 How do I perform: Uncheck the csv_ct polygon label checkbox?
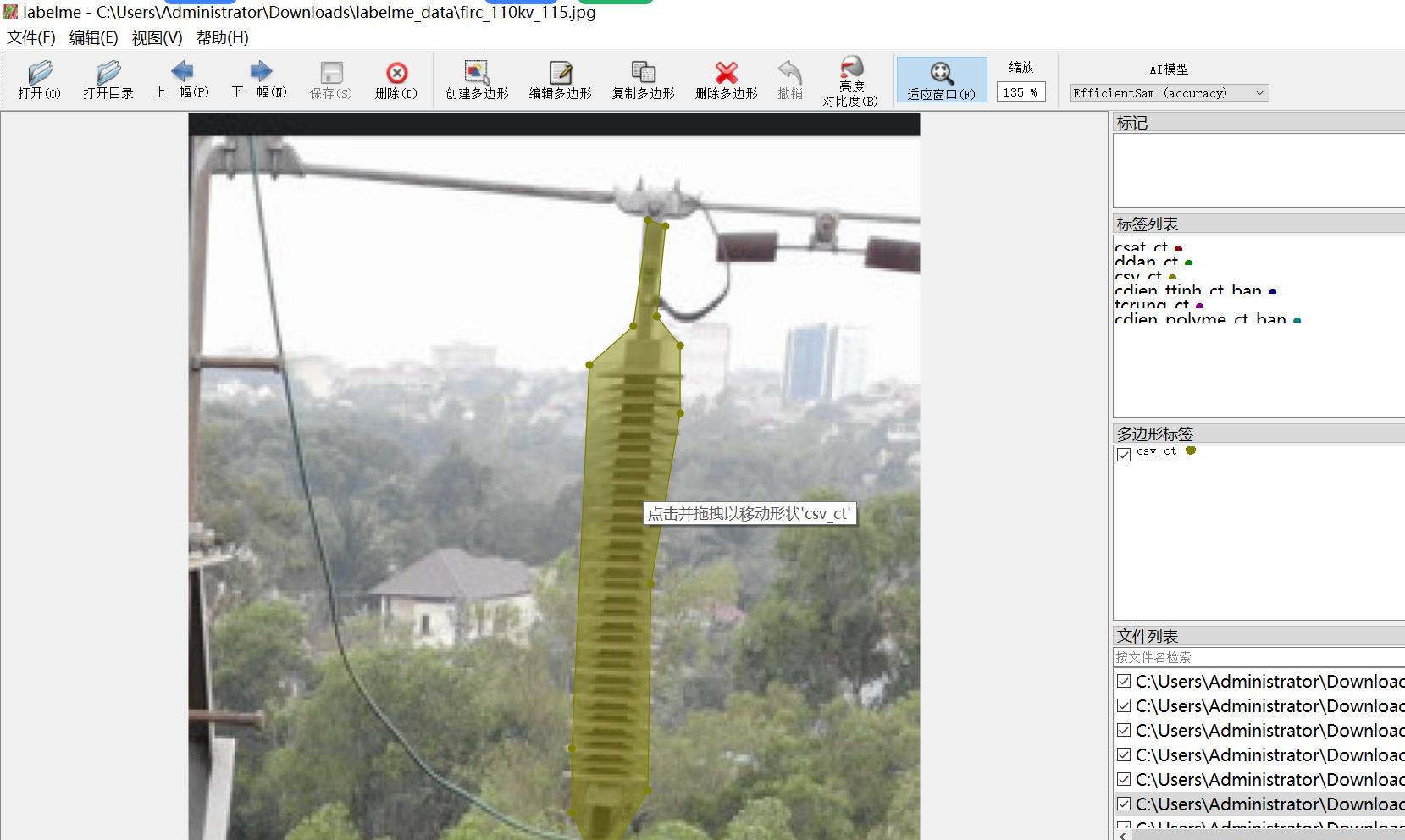1124,455
